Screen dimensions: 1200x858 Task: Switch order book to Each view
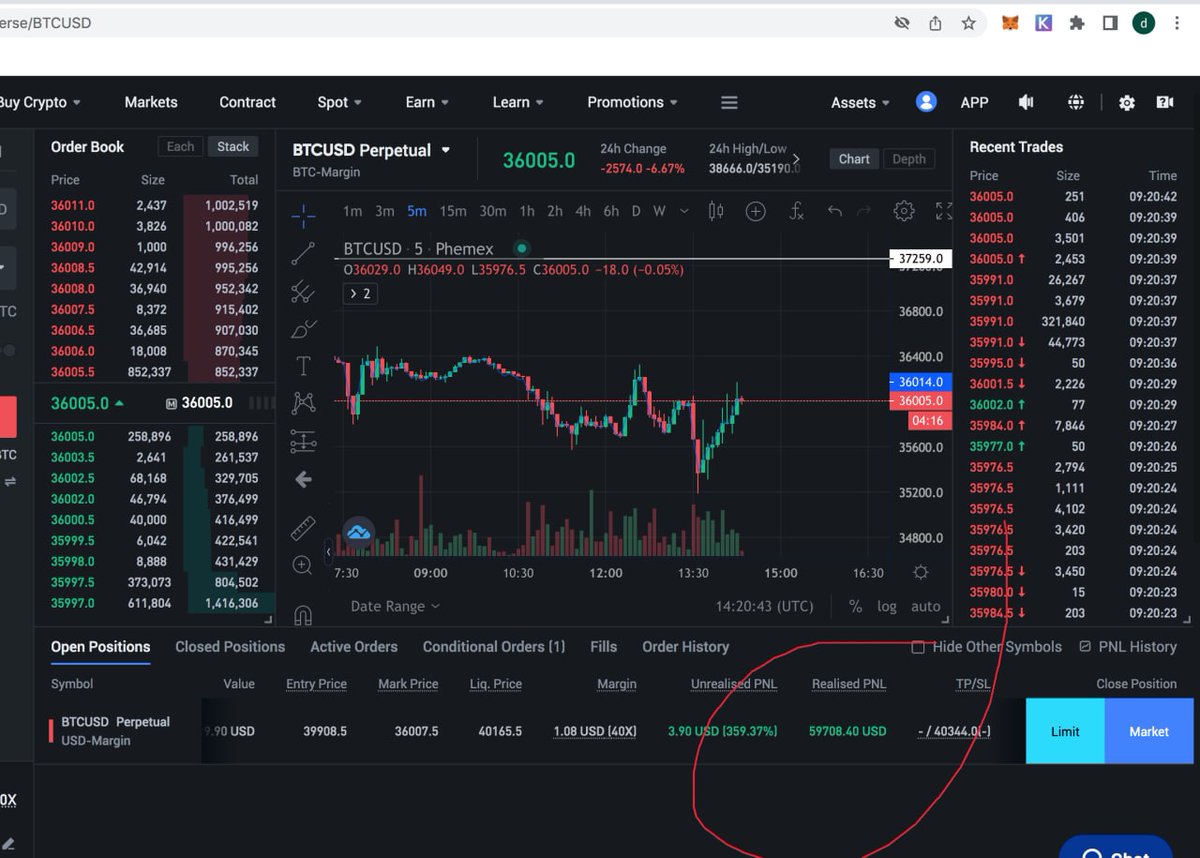pos(180,146)
